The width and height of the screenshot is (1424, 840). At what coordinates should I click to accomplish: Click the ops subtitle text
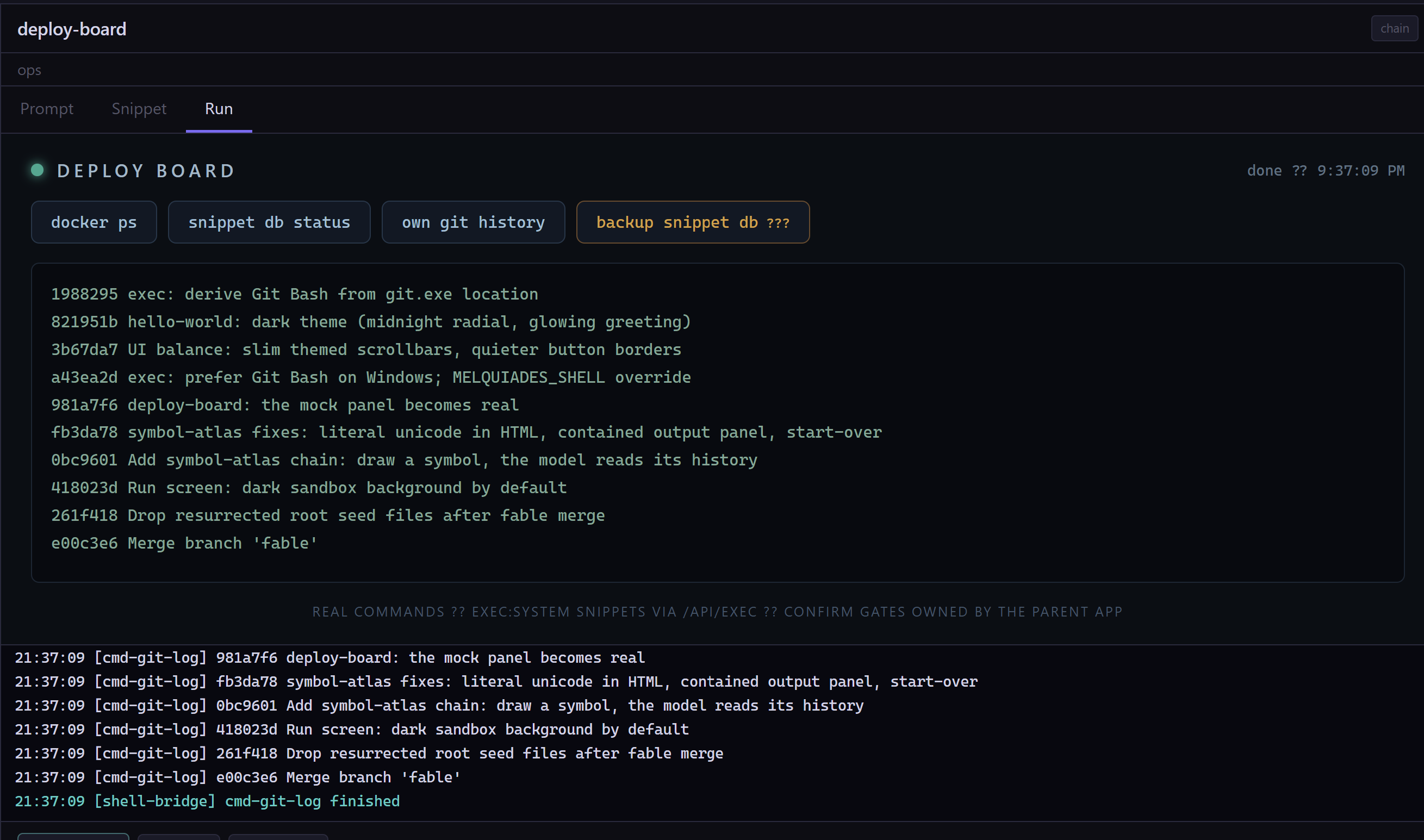(x=29, y=70)
